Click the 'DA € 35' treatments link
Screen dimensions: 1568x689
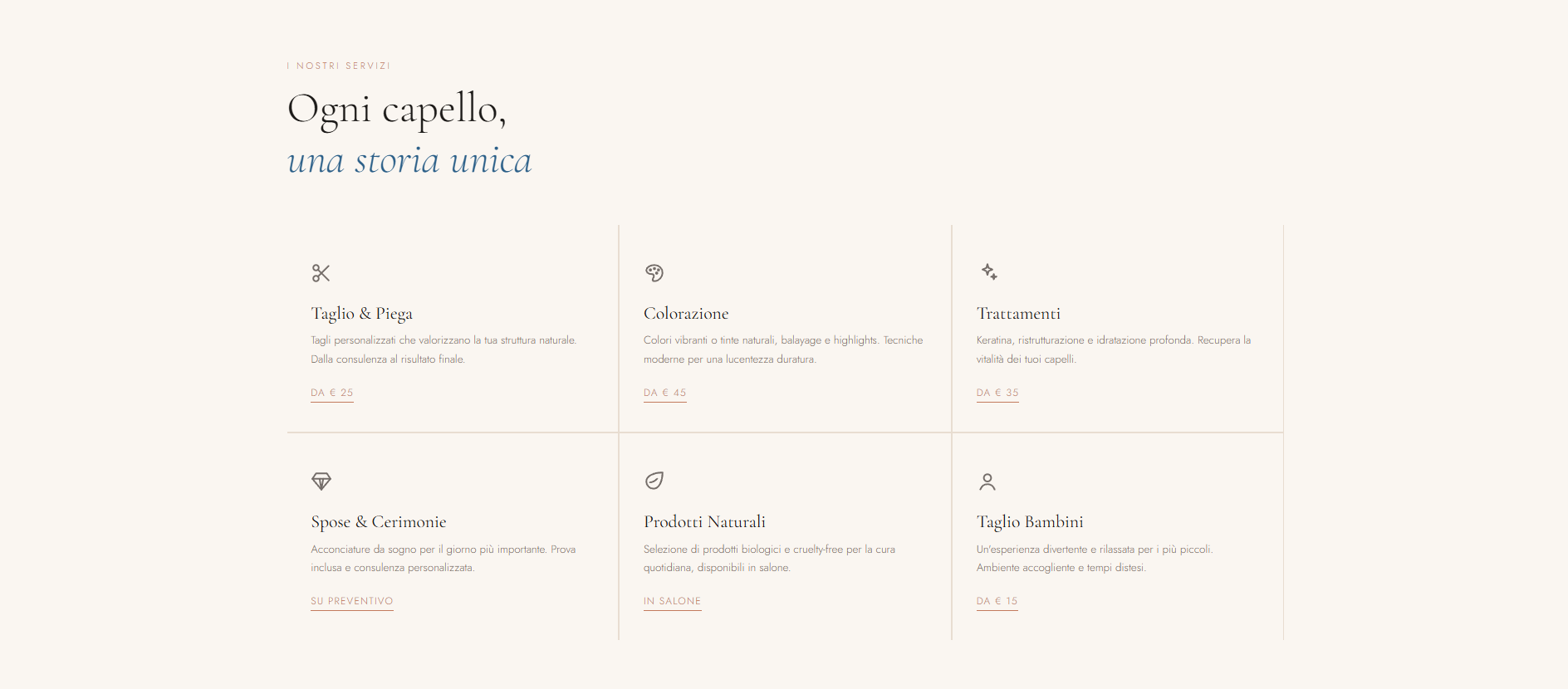tap(997, 393)
